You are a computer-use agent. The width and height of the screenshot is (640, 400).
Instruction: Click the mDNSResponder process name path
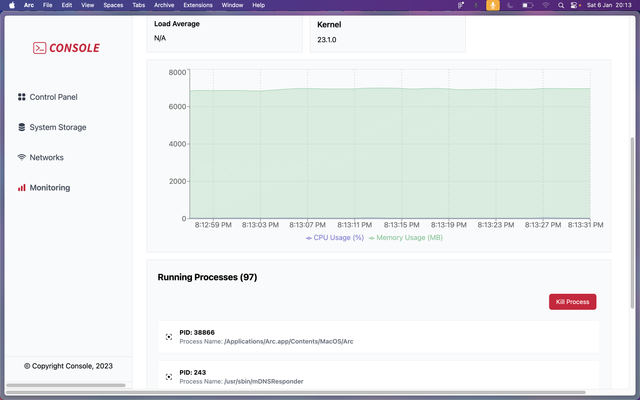click(264, 382)
